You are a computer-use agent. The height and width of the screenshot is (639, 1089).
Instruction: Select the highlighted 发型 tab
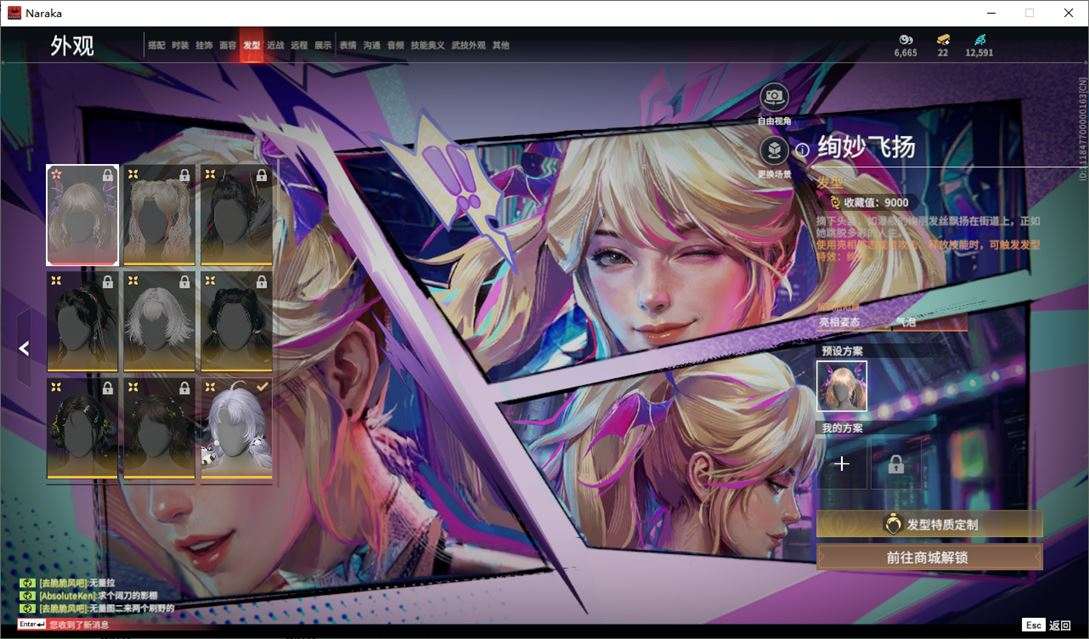(251, 45)
